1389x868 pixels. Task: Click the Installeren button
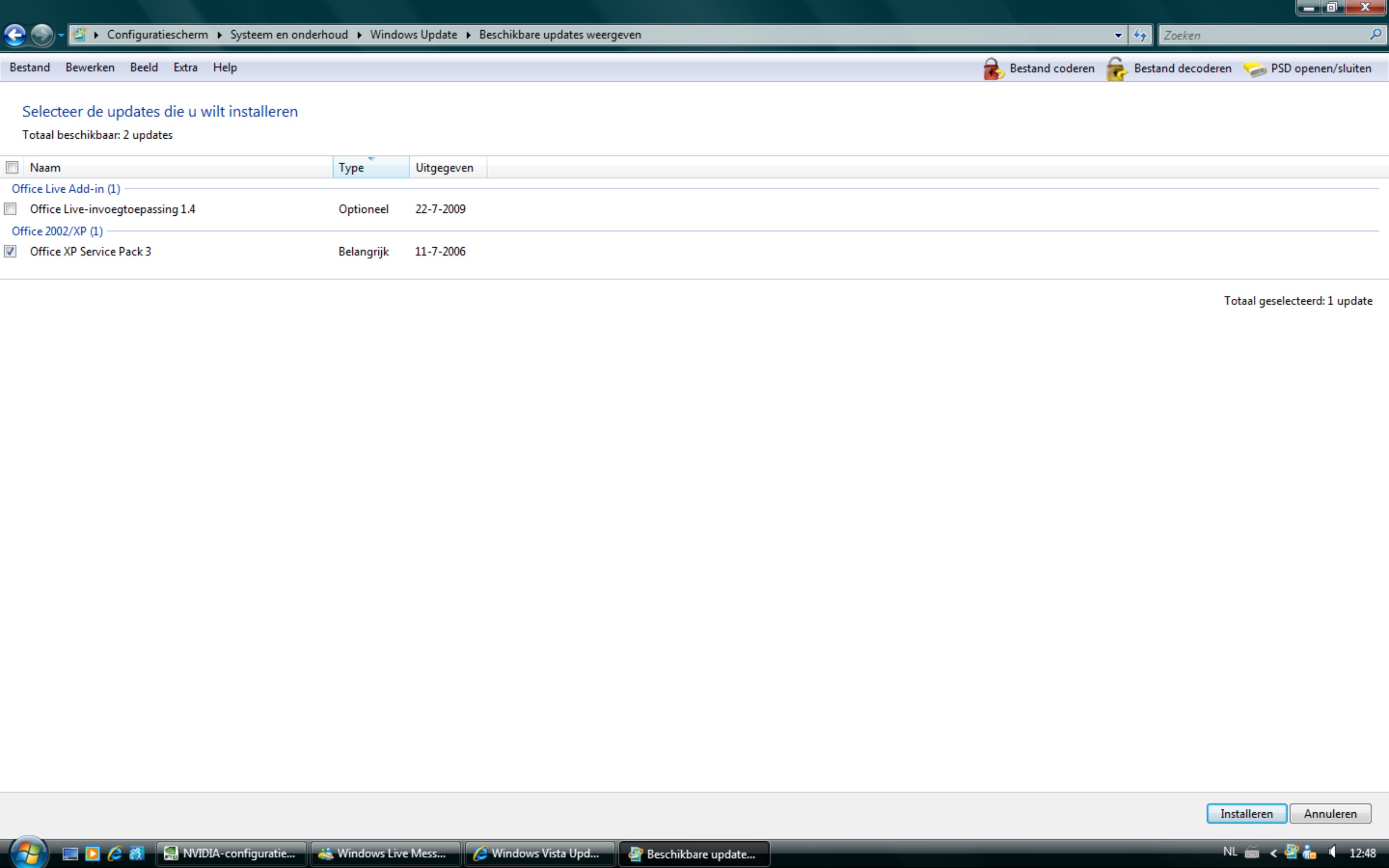click(1247, 814)
